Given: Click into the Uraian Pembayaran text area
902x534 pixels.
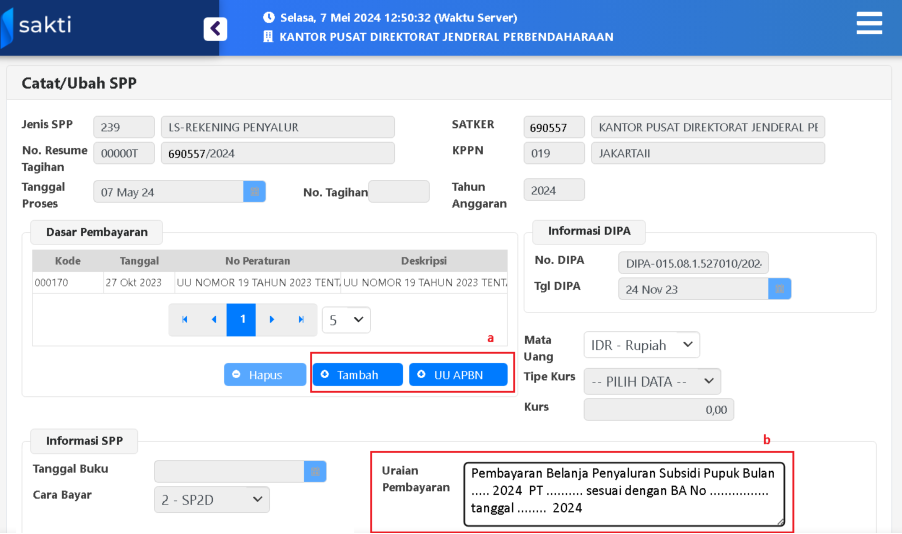Looking at the screenshot, I should [624, 493].
